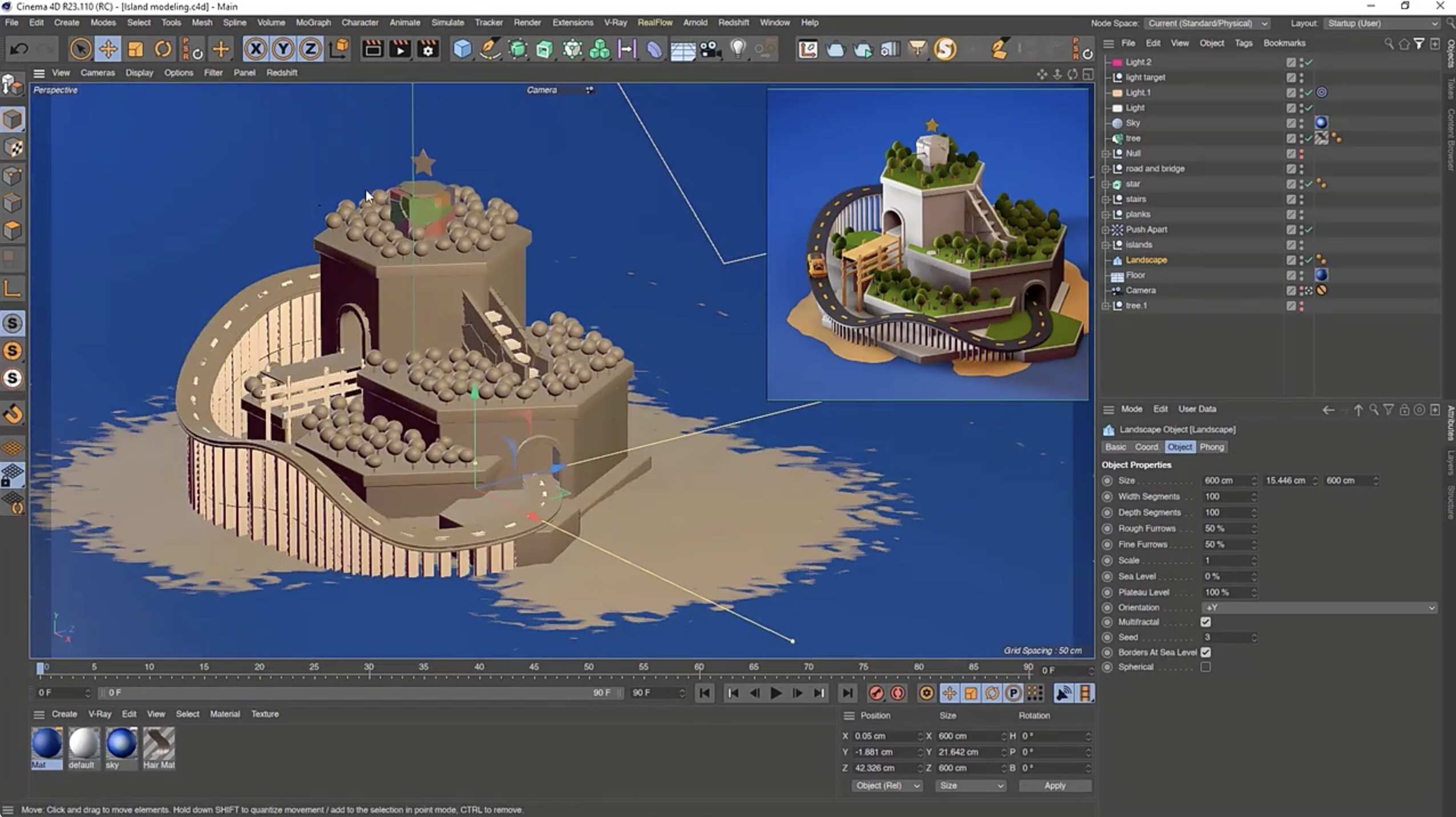Add a Cube primitive from the toolbar
1456x817 pixels.
click(x=462, y=49)
